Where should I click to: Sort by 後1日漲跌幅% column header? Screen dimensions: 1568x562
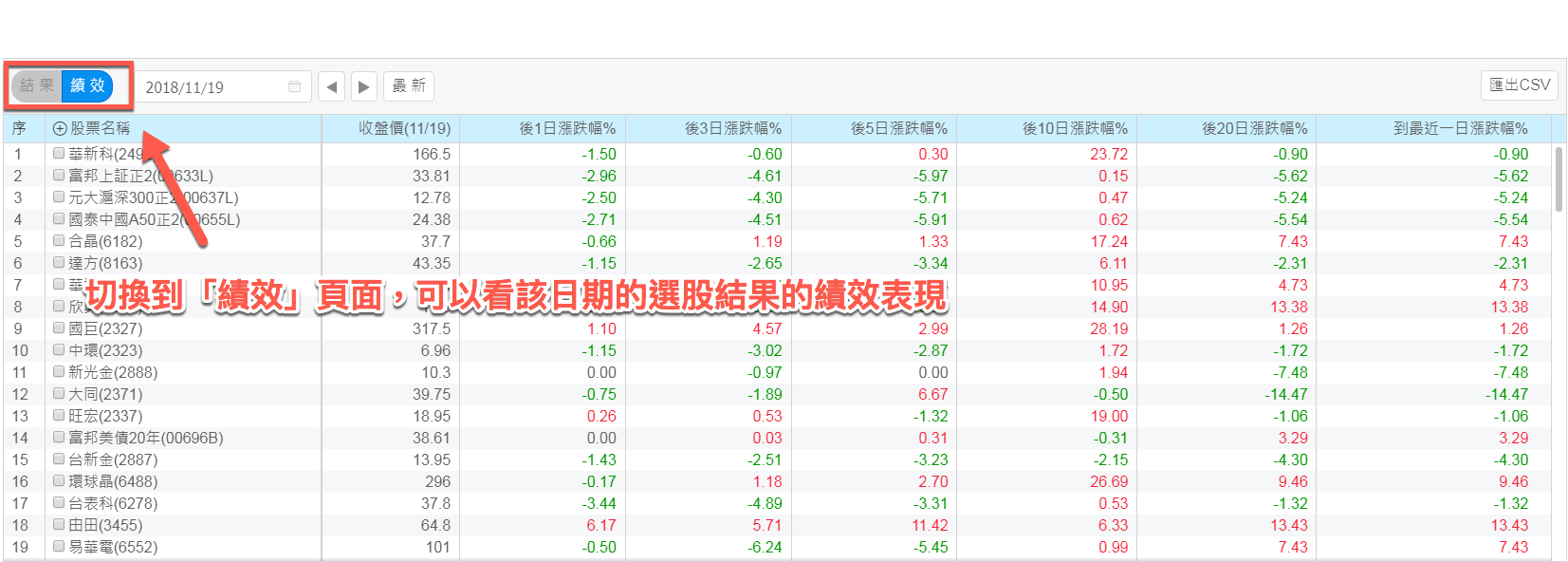[x=543, y=129]
